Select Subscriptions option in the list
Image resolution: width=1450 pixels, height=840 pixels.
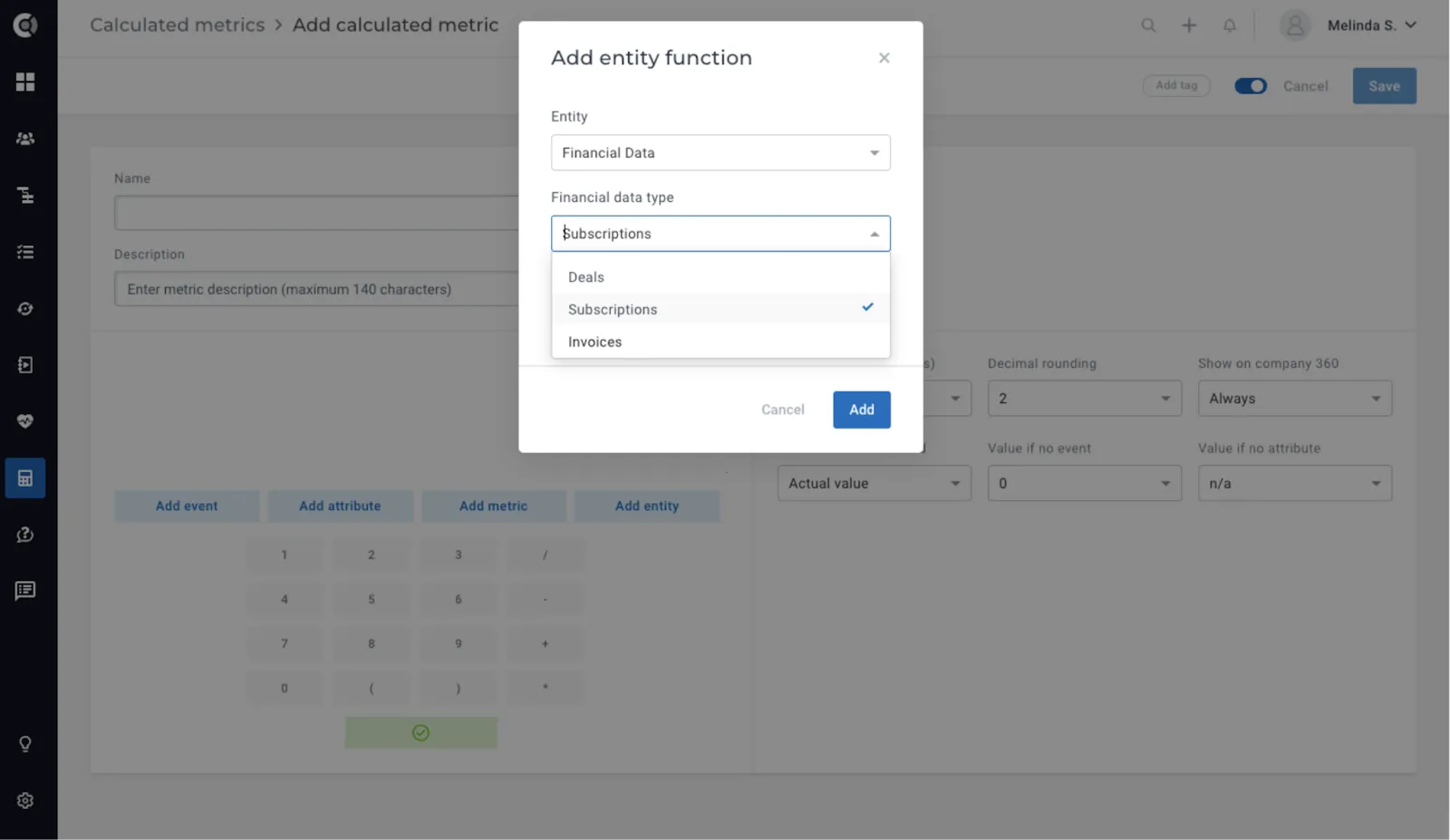pyautogui.click(x=720, y=309)
